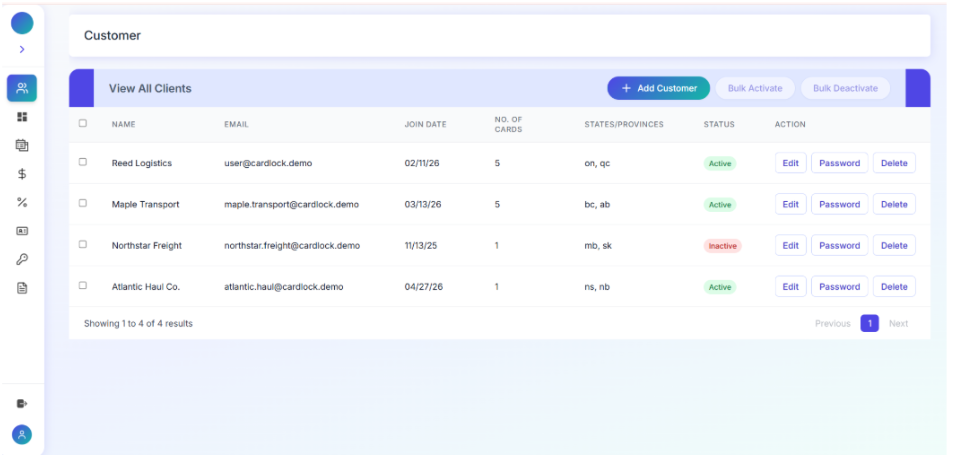Delete the Northstar Freight customer
This screenshot has width=954, height=459.
click(x=894, y=245)
